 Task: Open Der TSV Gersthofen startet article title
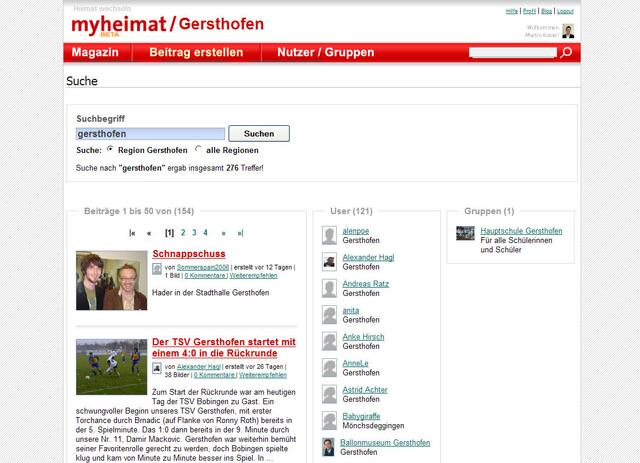pos(224,347)
